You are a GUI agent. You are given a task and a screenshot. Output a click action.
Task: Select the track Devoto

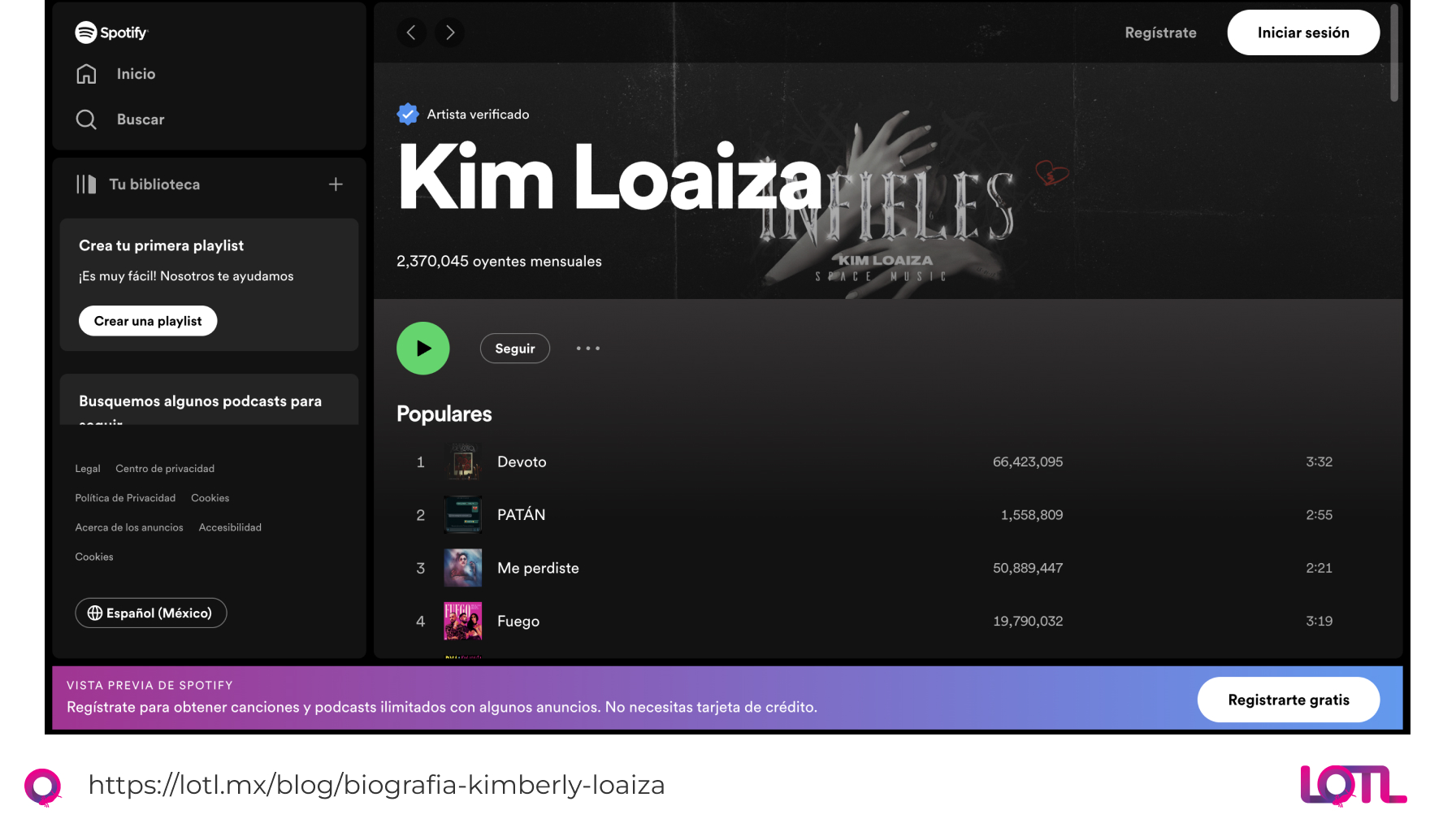522,461
